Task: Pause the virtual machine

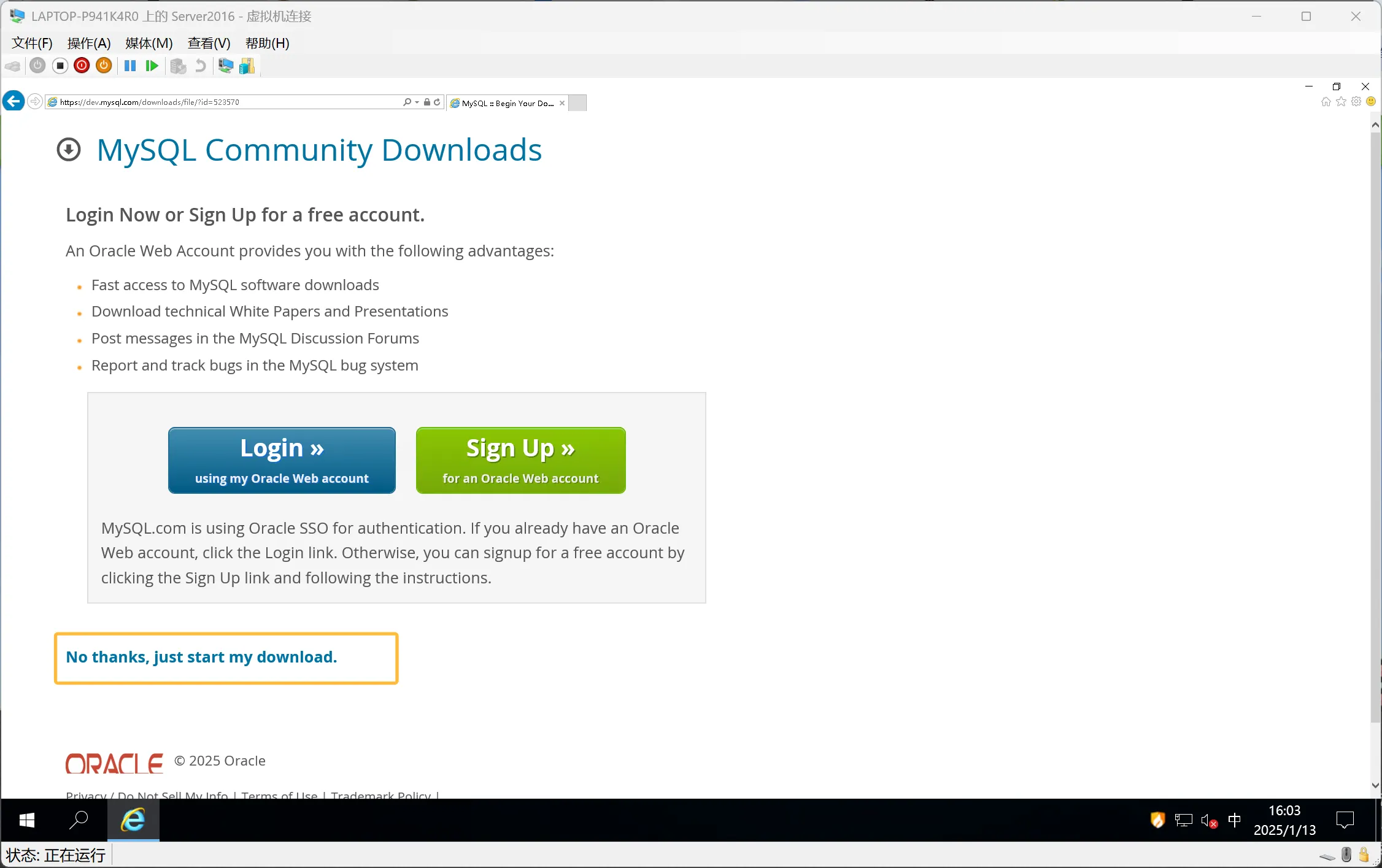Action: coord(130,66)
